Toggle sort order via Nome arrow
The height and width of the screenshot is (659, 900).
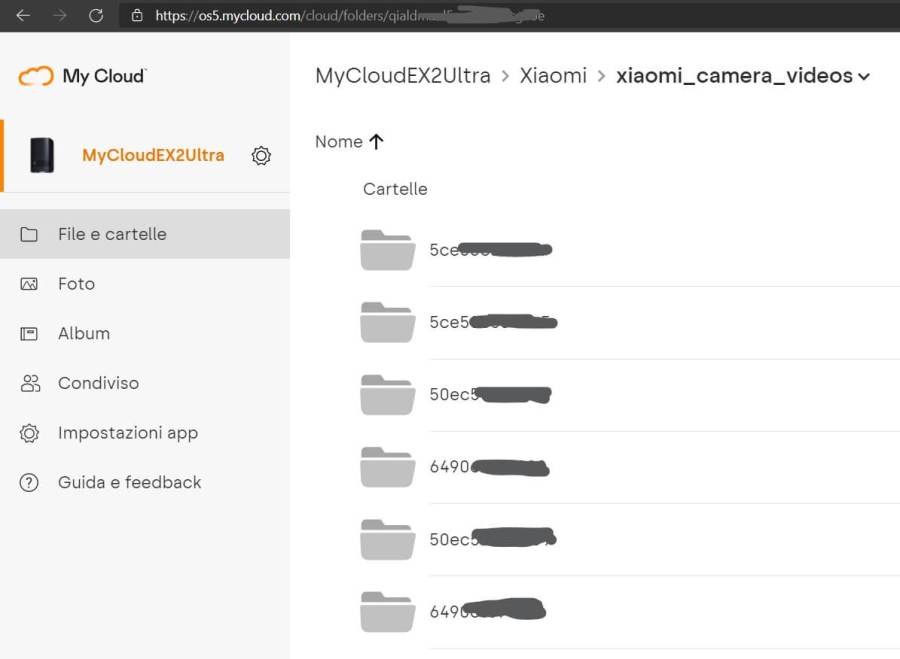(376, 142)
